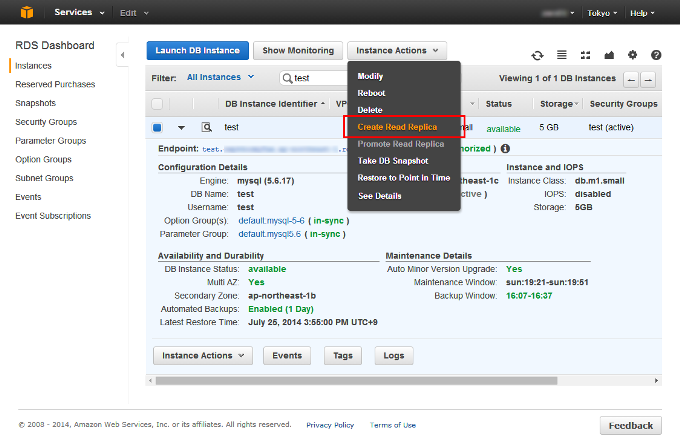Open Event Subscriptions in the sidebar
The width and height of the screenshot is (680, 440).
click(53, 216)
